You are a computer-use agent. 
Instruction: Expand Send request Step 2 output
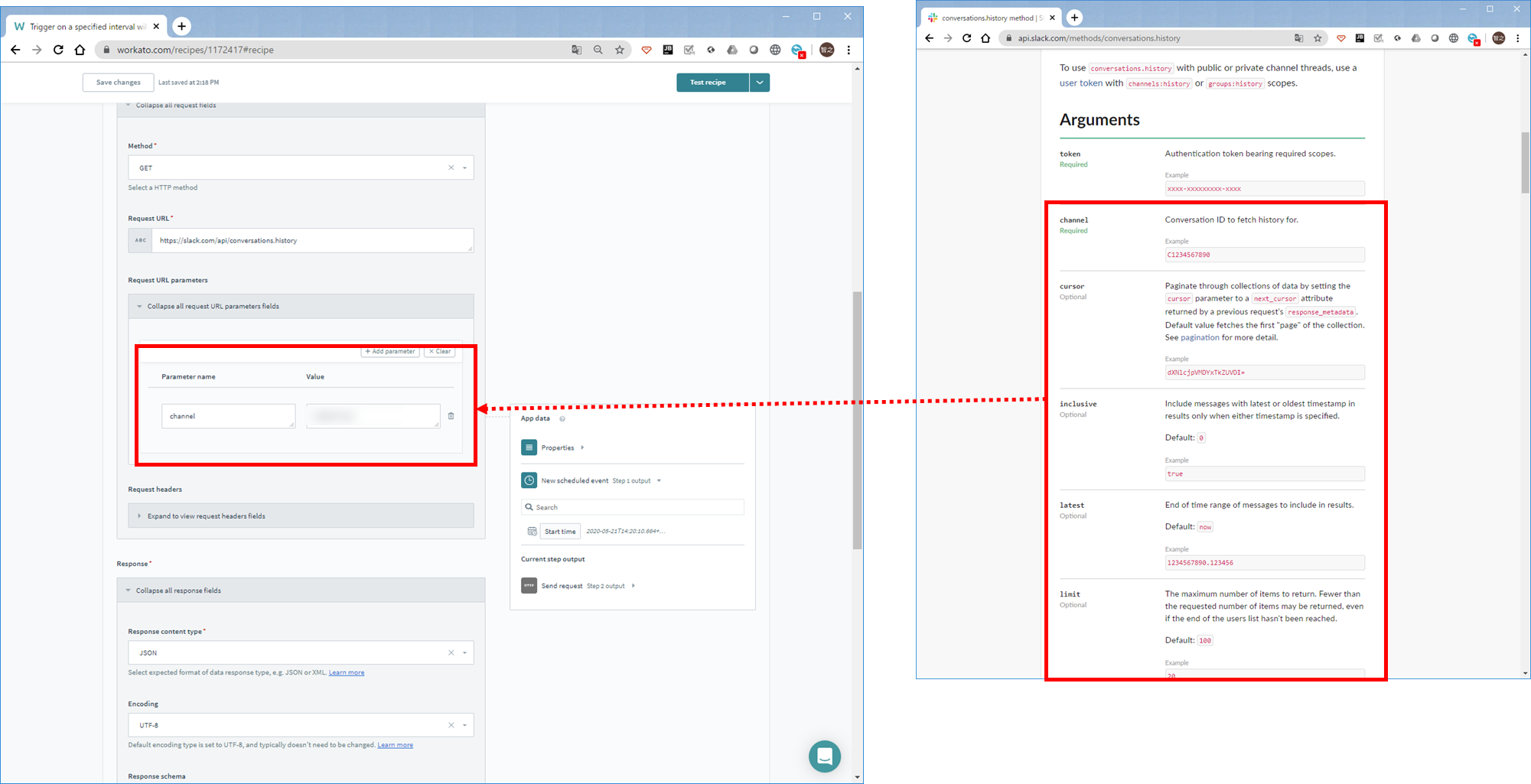[x=633, y=586]
